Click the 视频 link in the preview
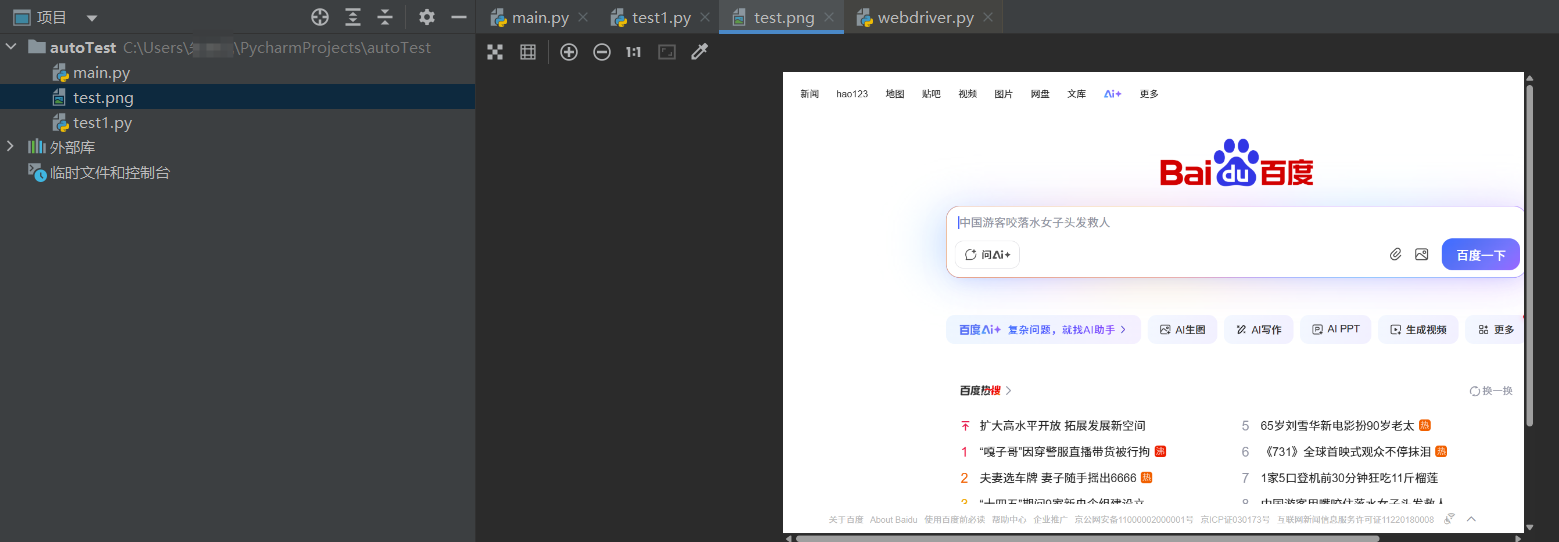Viewport: 1559px width, 542px height. point(967,94)
